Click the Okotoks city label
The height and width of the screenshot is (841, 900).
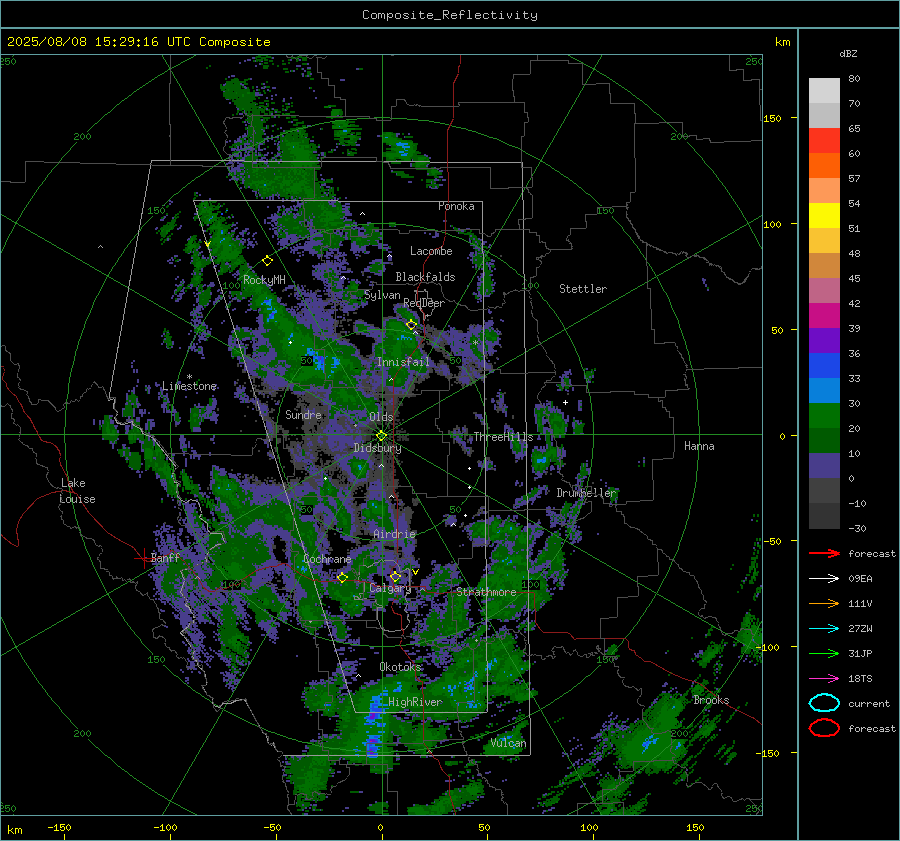click(400, 667)
